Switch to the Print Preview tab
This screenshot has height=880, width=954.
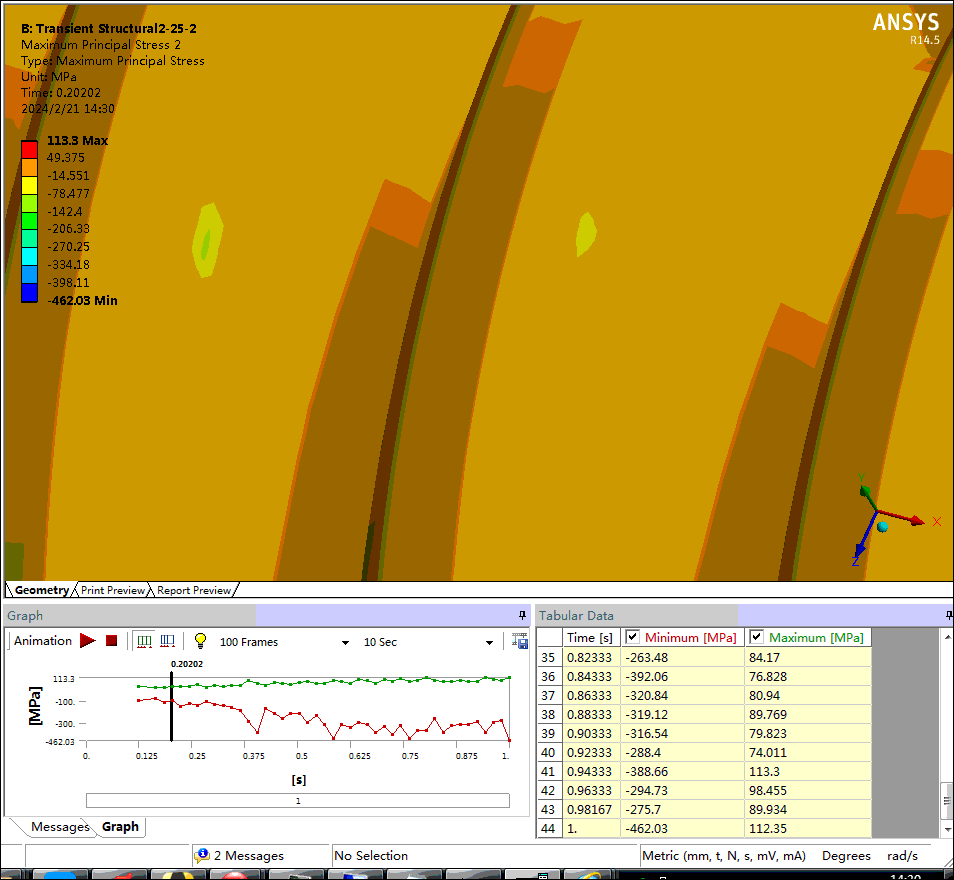point(113,590)
